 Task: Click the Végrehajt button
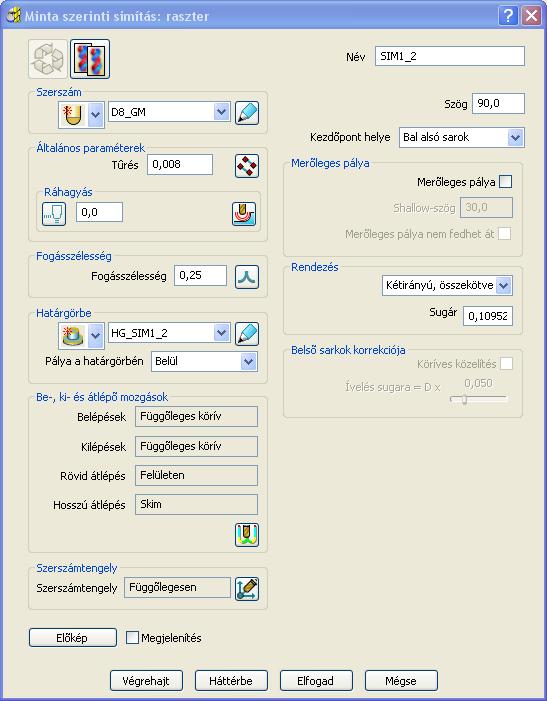click(146, 680)
